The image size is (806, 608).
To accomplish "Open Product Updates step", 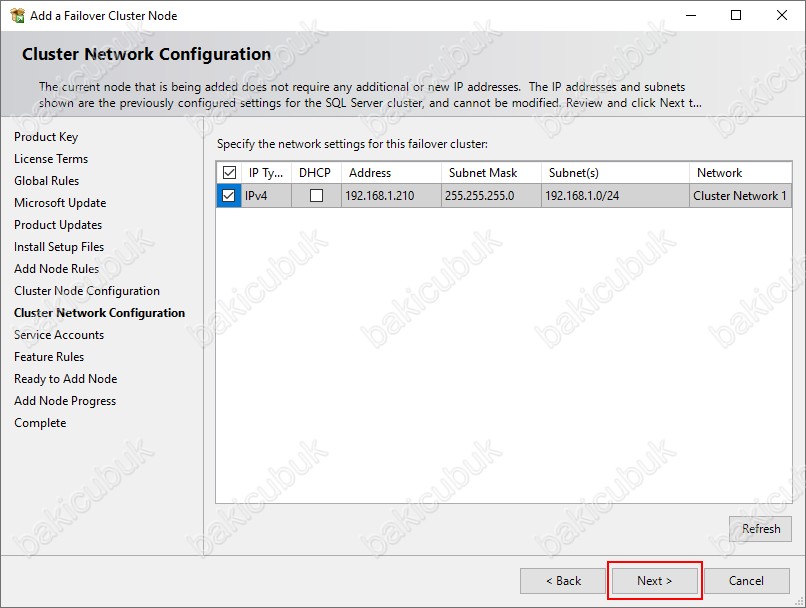I will [x=58, y=225].
